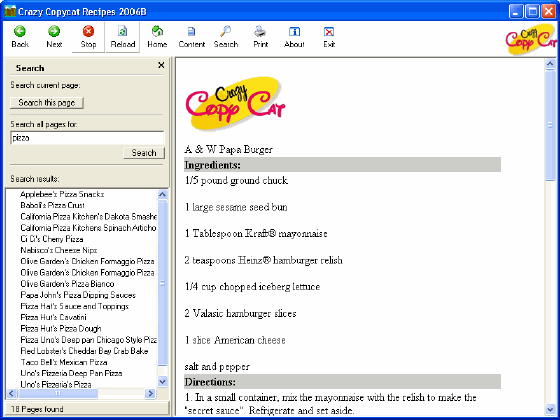
Task: Open Red Lobster's Cheddar Bay Crab Bake
Action: tap(84, 351)
